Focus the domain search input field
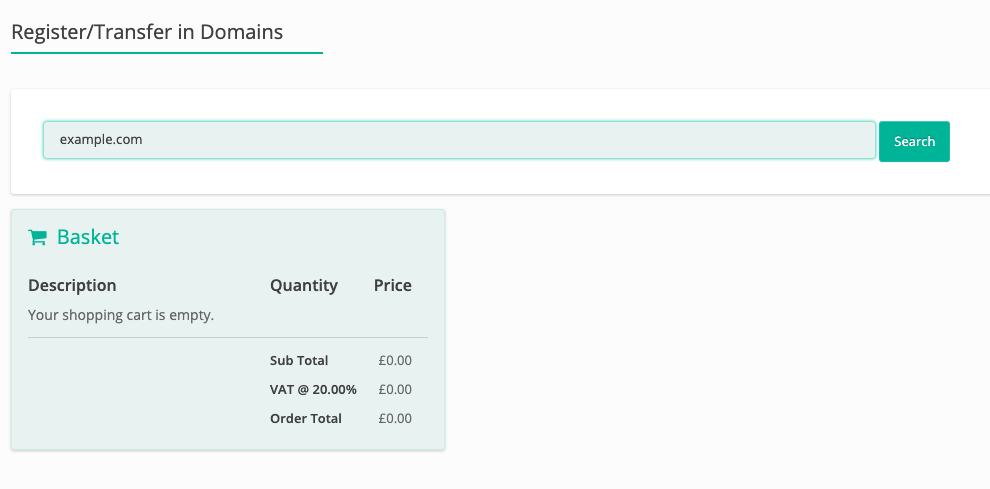 point(459,140)
